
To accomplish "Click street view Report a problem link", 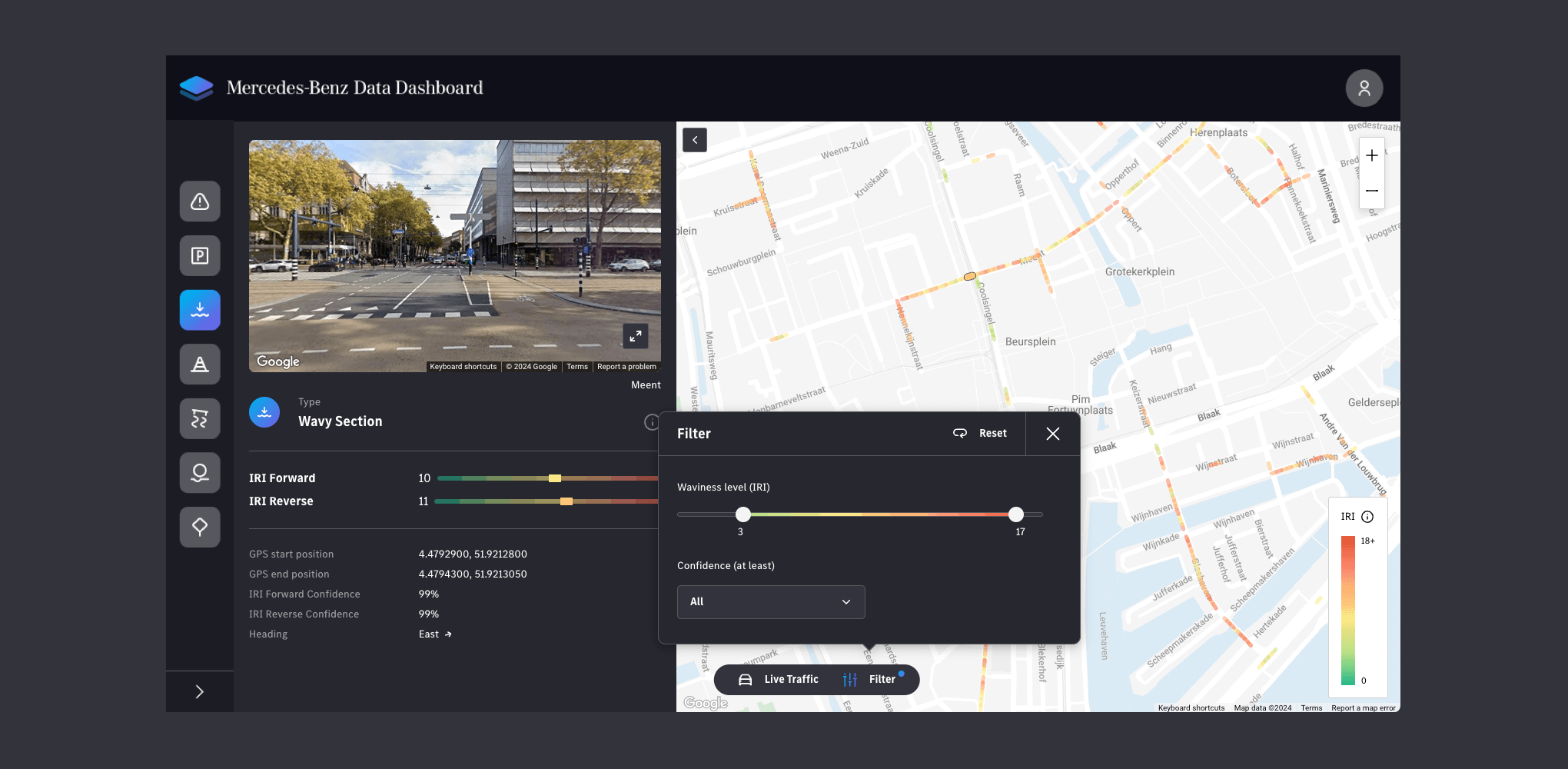I will click(626, 367).
